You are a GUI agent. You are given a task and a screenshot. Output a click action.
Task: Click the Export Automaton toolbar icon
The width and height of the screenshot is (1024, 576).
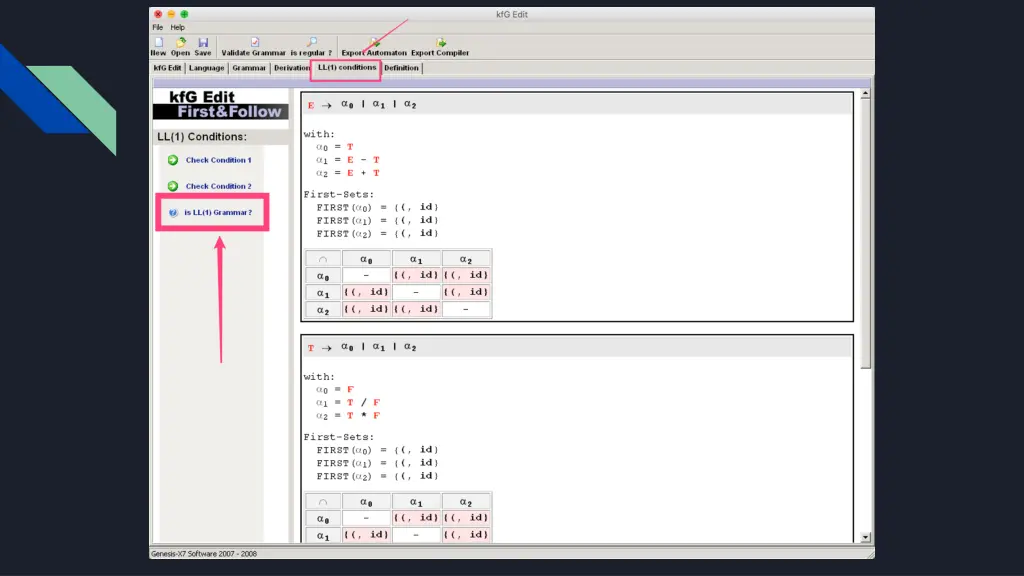pyautogui.click(x=374, y=42)
